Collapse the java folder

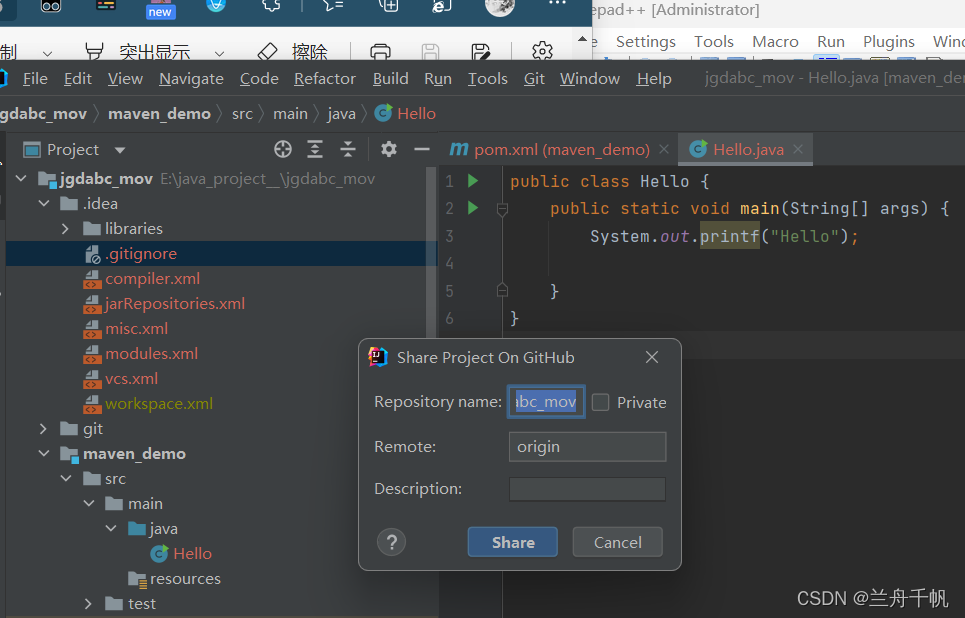[111, 528]
